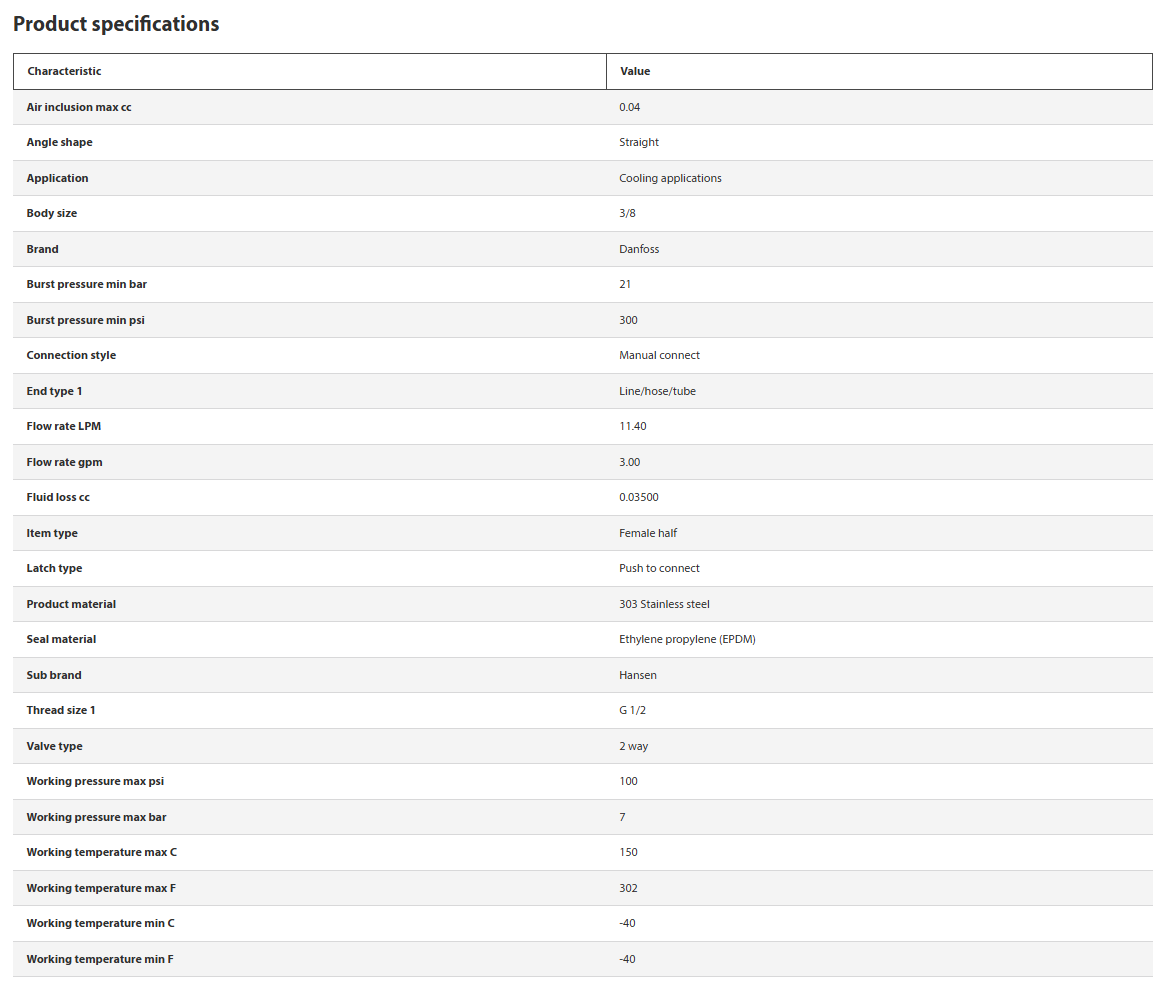Click the Cooling applications value

click(670, 178)
